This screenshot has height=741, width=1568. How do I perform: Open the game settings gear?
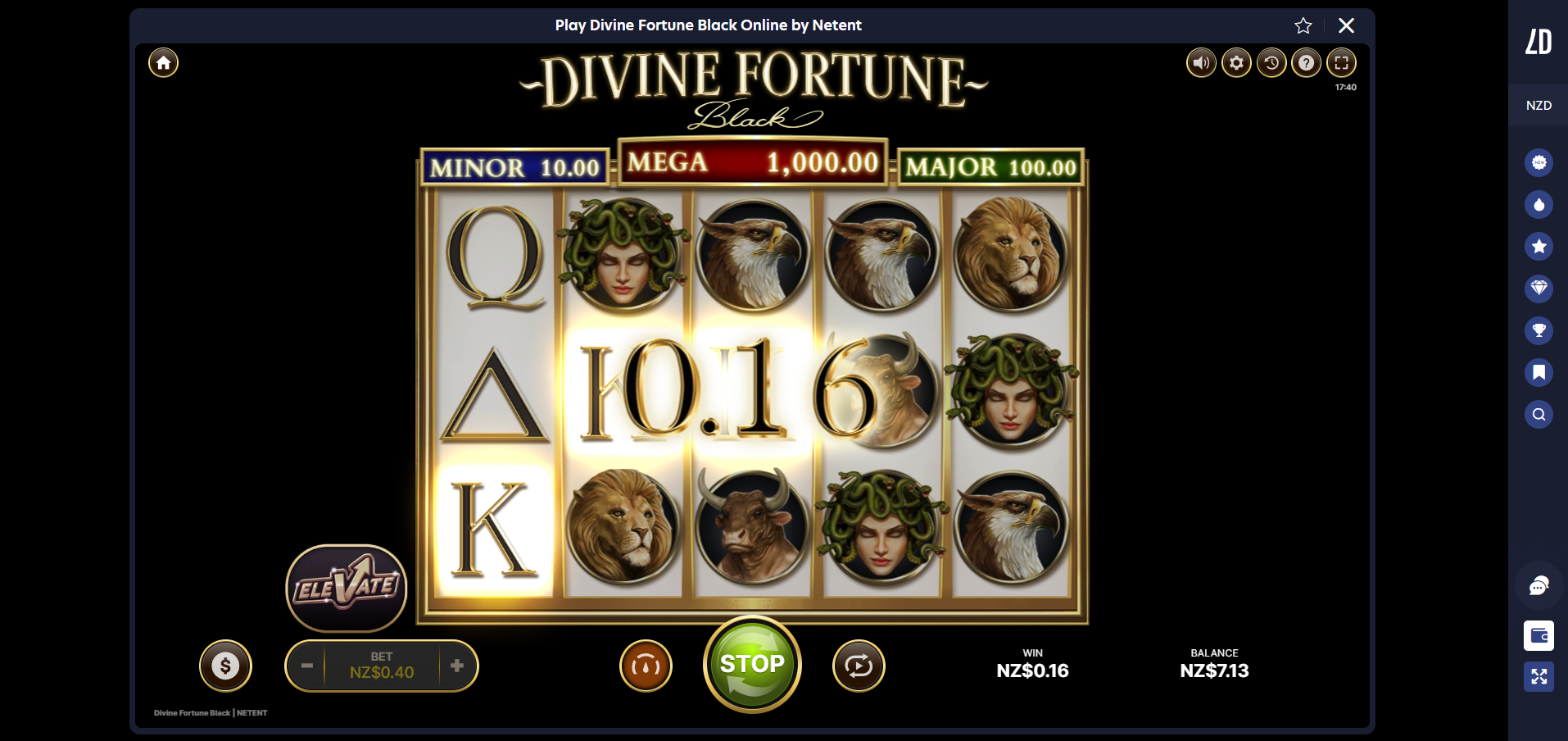pos(1236,63)
